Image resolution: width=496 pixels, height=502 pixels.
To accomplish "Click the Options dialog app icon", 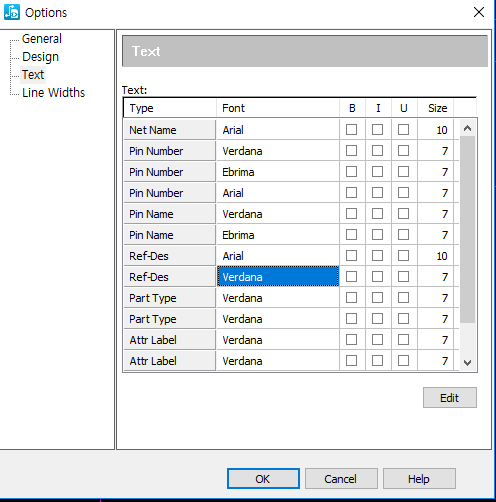I will 12,12.
